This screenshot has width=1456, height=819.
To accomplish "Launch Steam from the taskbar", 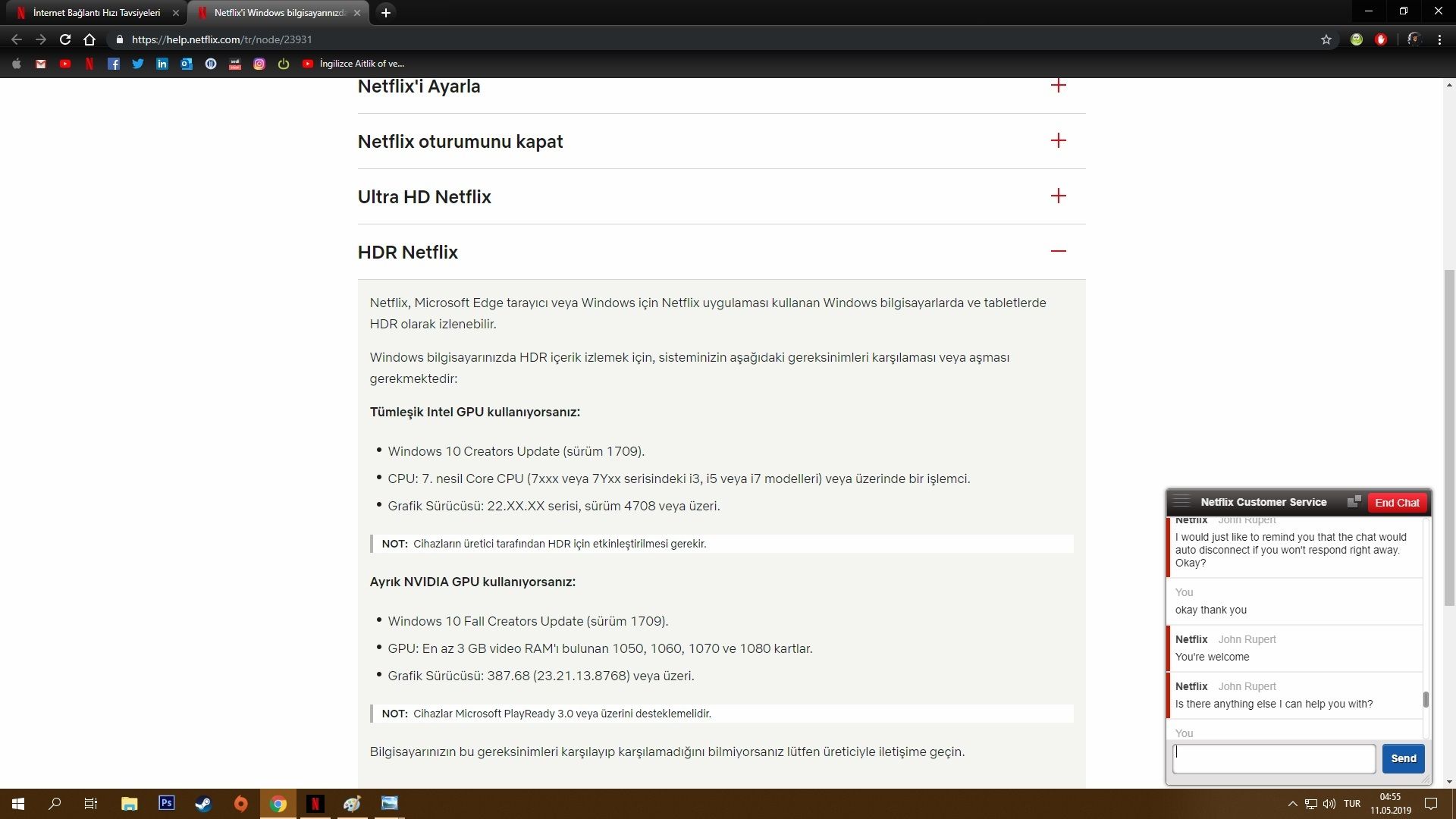I will [x=203, y=803].
